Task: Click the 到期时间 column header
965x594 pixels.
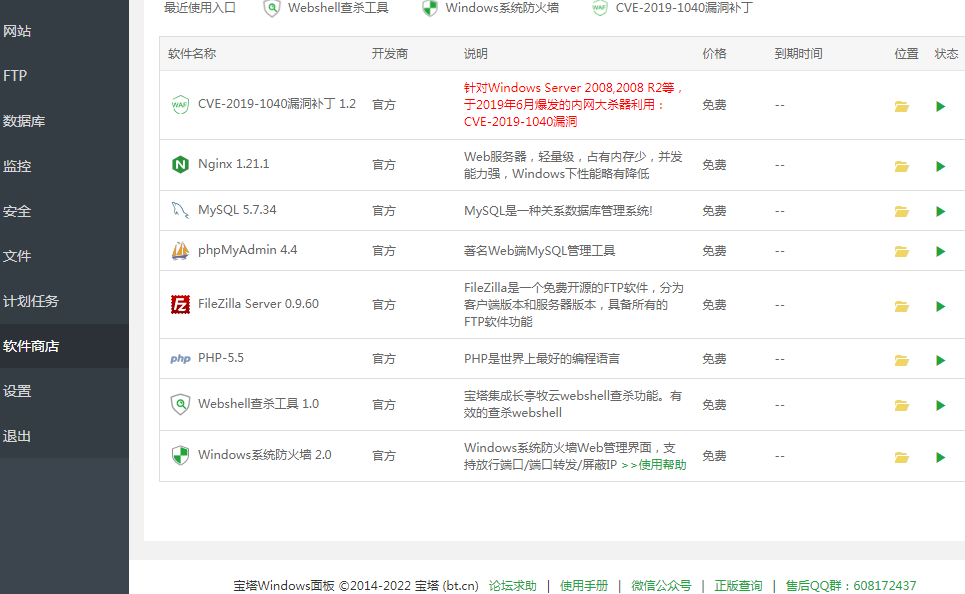Action: 798,54
